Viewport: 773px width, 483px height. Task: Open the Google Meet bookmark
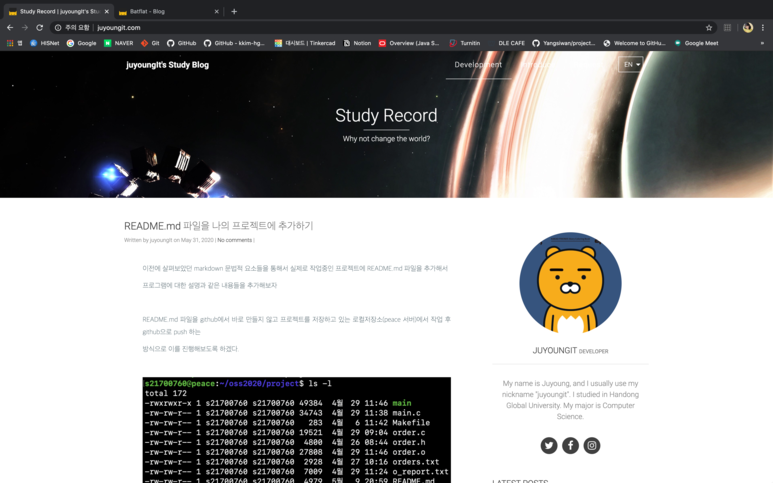click(696, 43)
